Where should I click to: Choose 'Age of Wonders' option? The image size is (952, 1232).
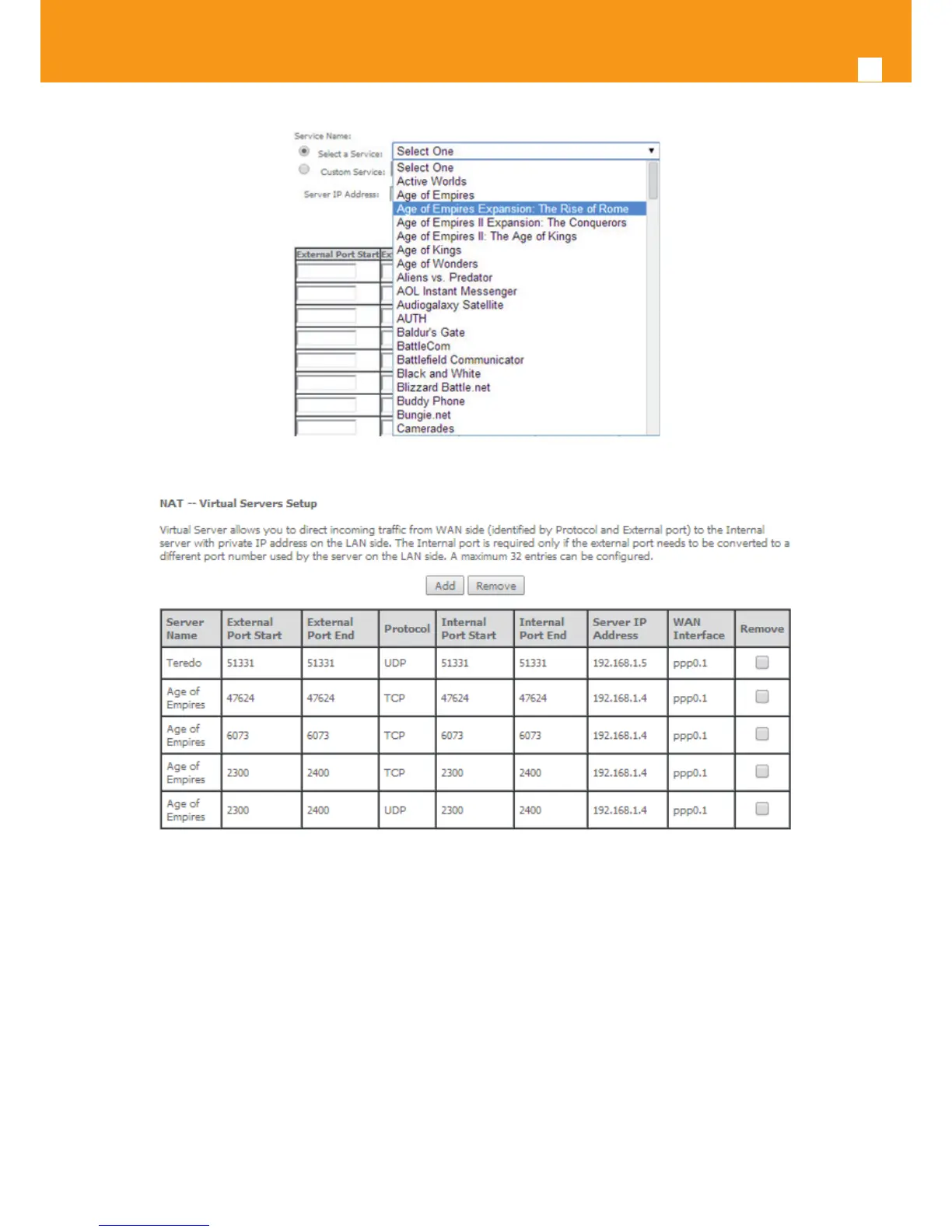point(437,264)
